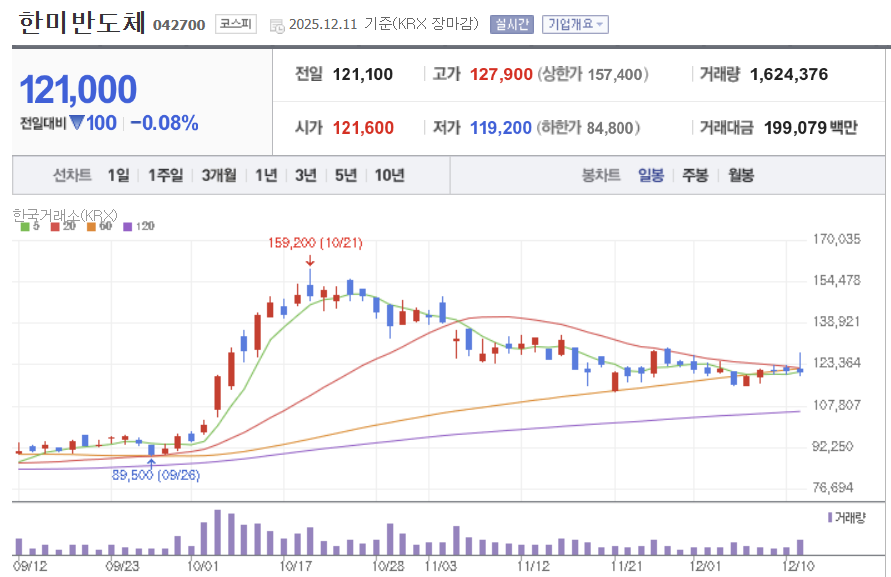Click the 실시간 badge button

[512, 24]
